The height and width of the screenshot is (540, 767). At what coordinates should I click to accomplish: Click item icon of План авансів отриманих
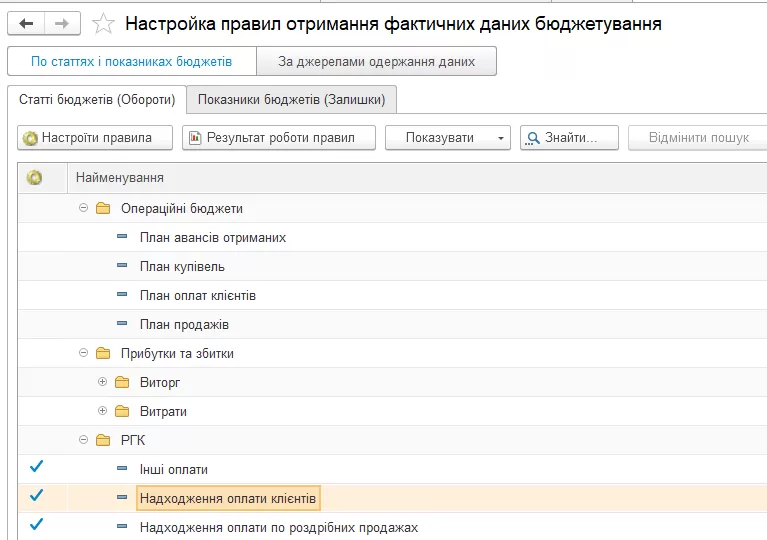click(122, 237)
